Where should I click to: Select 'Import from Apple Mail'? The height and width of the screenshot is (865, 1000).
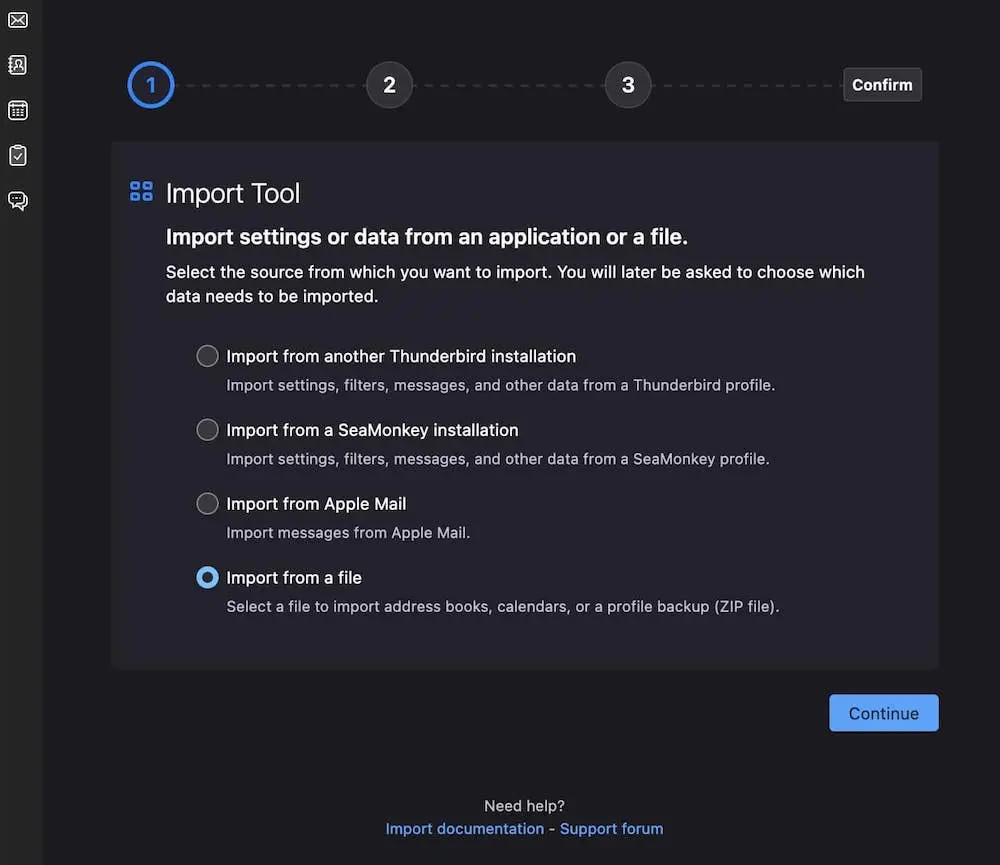tap(207, 503)
